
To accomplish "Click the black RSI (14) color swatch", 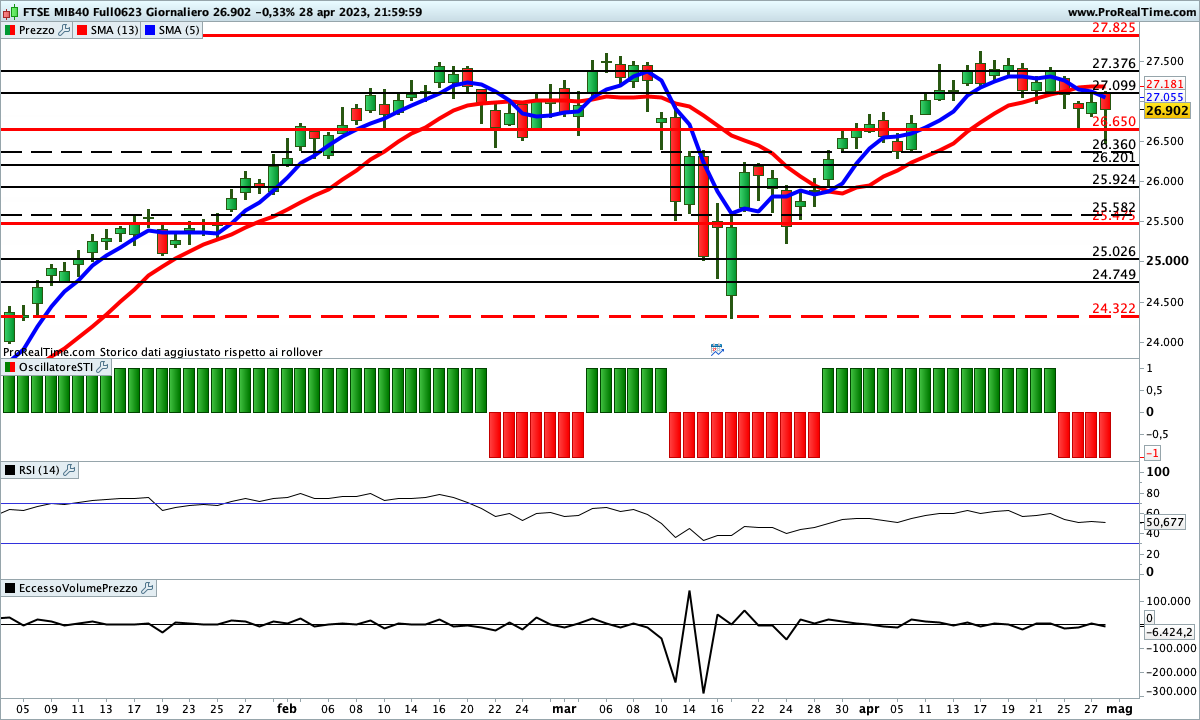I will [x=9, y=470].
